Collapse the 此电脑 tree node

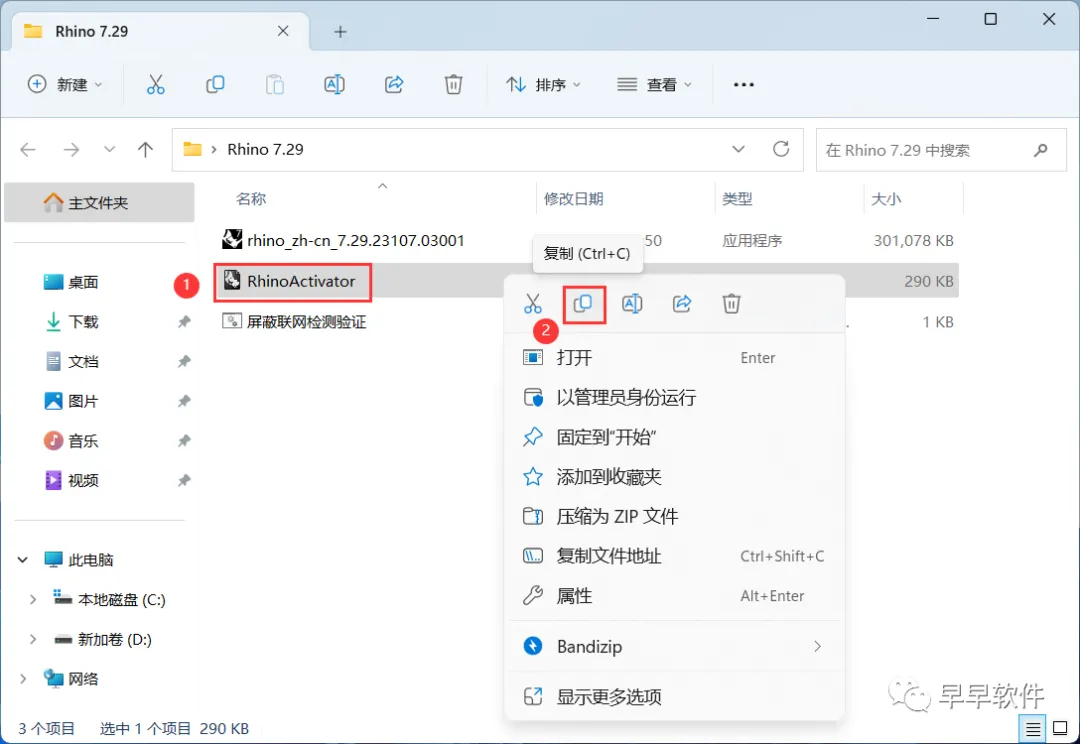pyautogui.click(x=23, y=560)
